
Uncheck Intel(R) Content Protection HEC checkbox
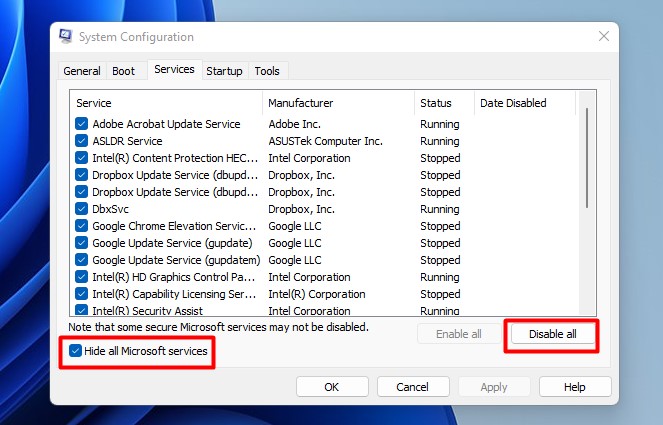click(81, 158)
